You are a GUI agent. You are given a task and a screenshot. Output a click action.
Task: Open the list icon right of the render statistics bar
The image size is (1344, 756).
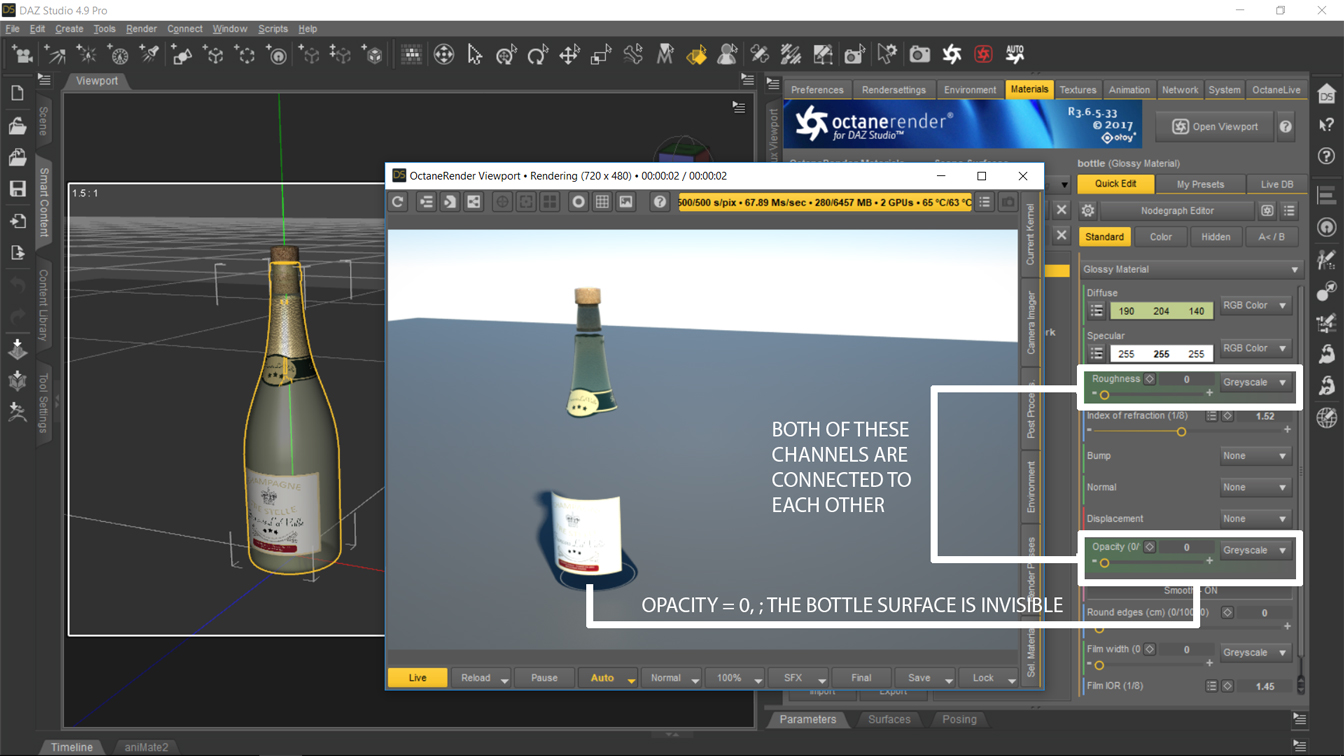click(985, 202)
